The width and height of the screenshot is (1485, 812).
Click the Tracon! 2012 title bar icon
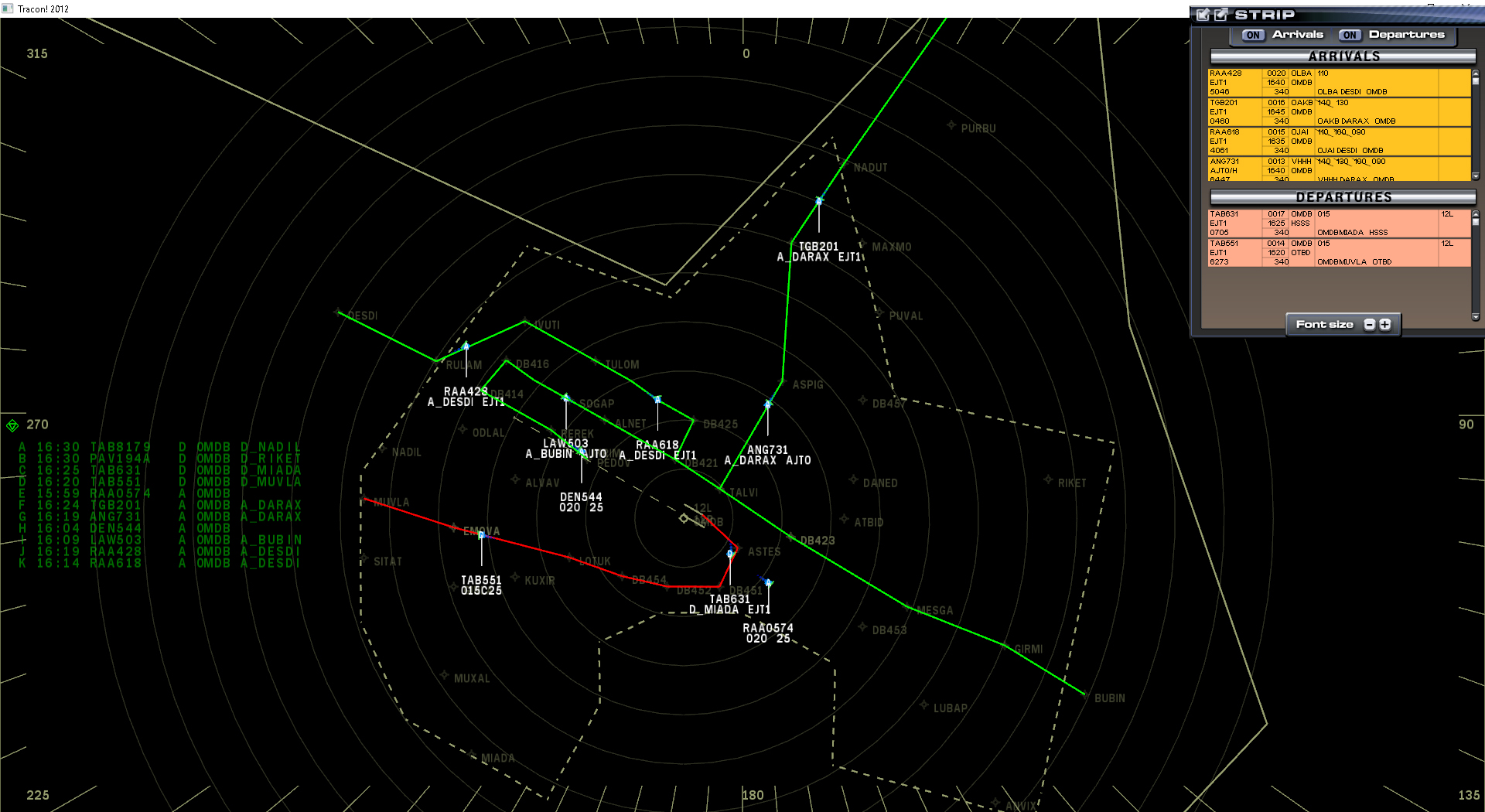8,9
